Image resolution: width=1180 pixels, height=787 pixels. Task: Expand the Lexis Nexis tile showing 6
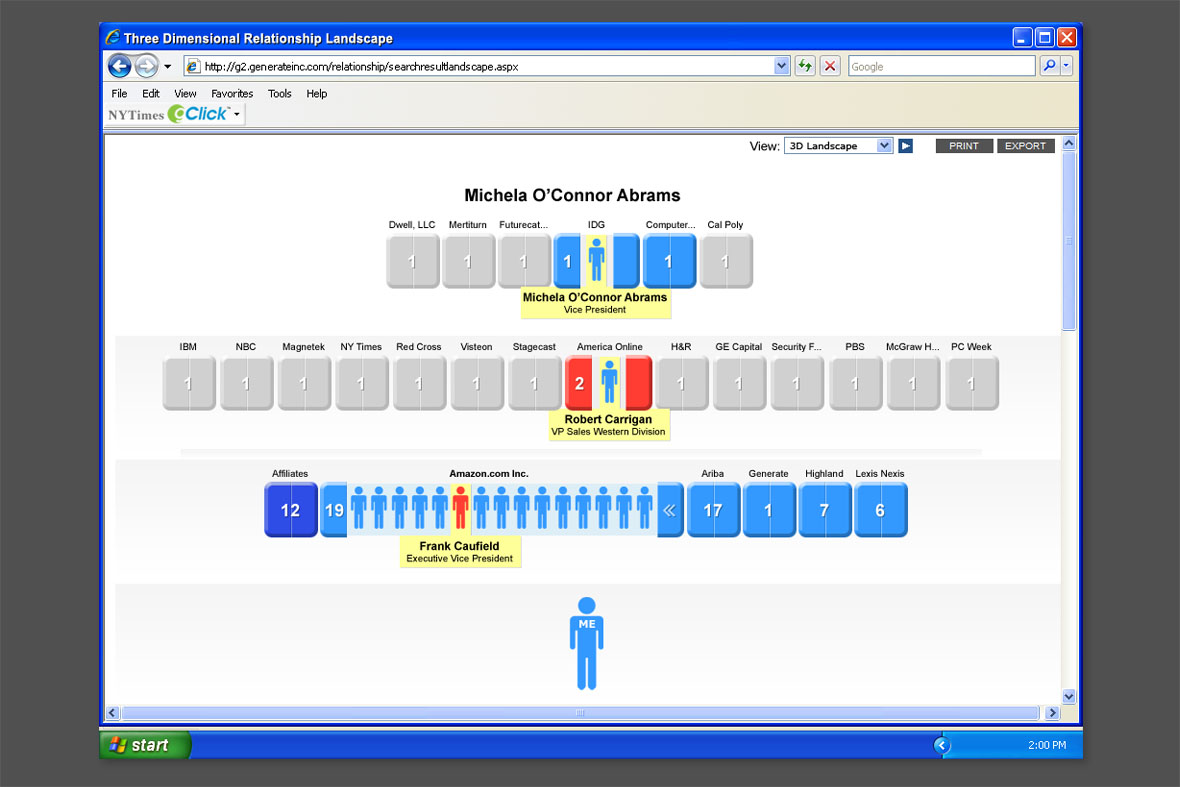(880, 510)
